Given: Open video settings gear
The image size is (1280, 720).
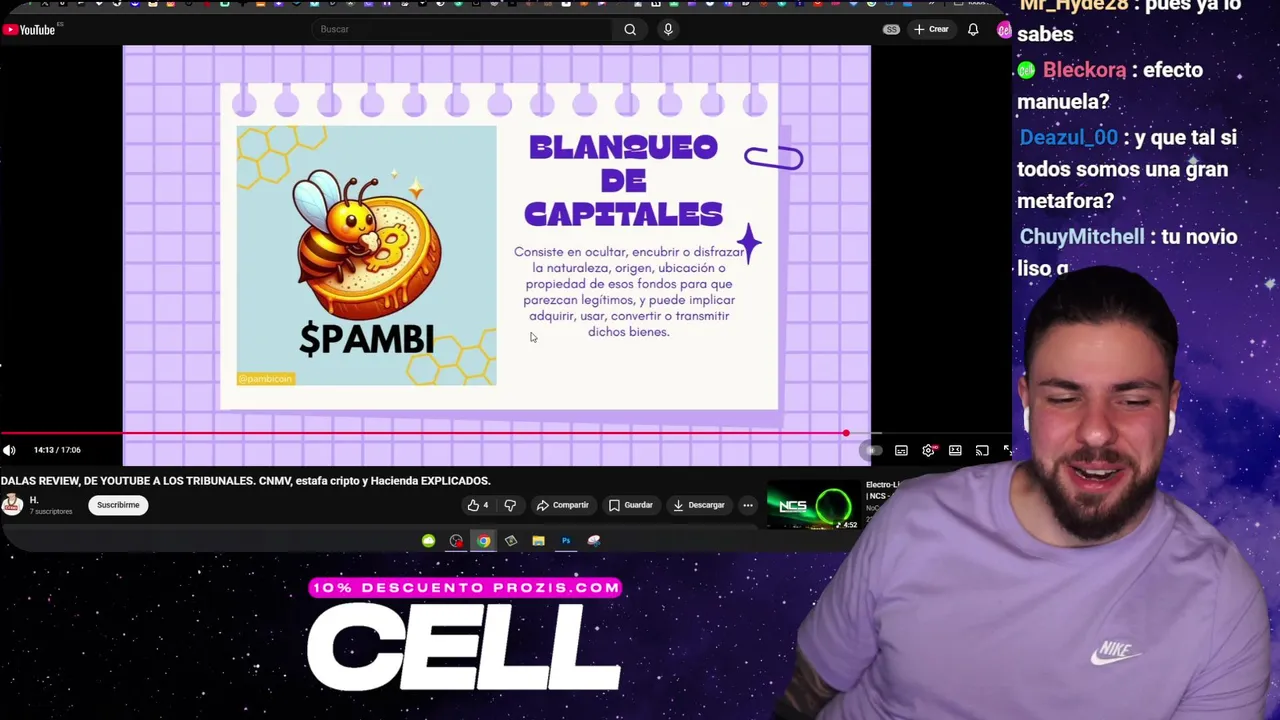Looking at the screenshot, I should (x=928, y=451).
